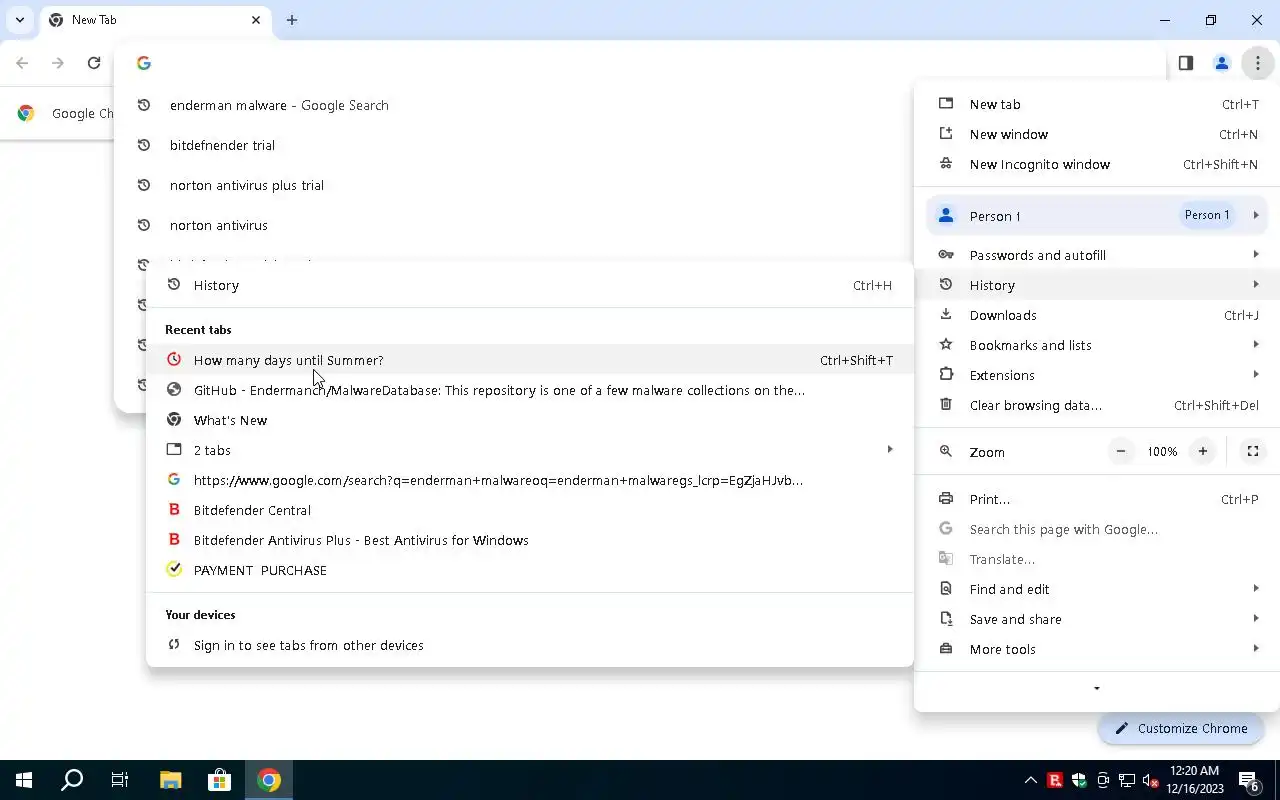1280x800 pixels.
Task: Click the Customize Chrome button
Action: pos(1180,728)
